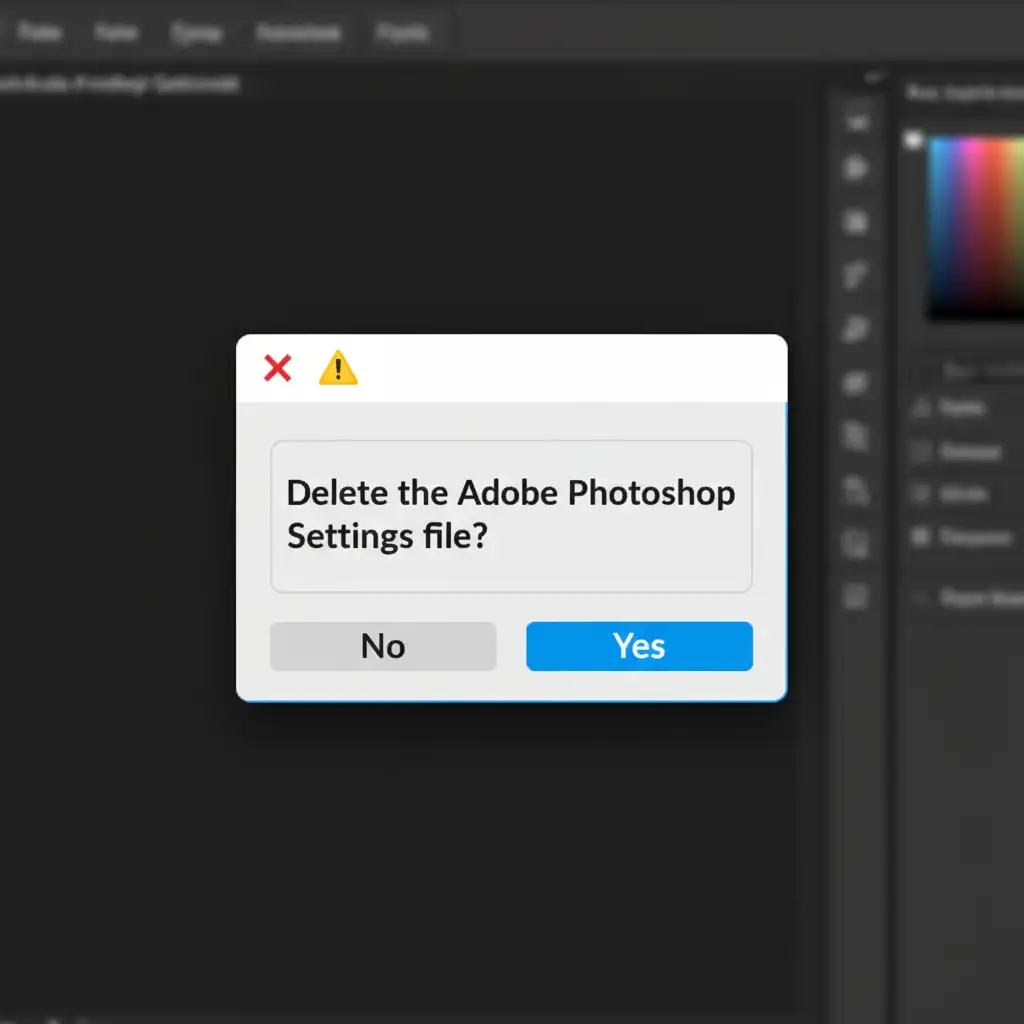Click the fifth icon in the vertical panel strip
This screenshot has height=1024, width=1024.
pos(857,327)
